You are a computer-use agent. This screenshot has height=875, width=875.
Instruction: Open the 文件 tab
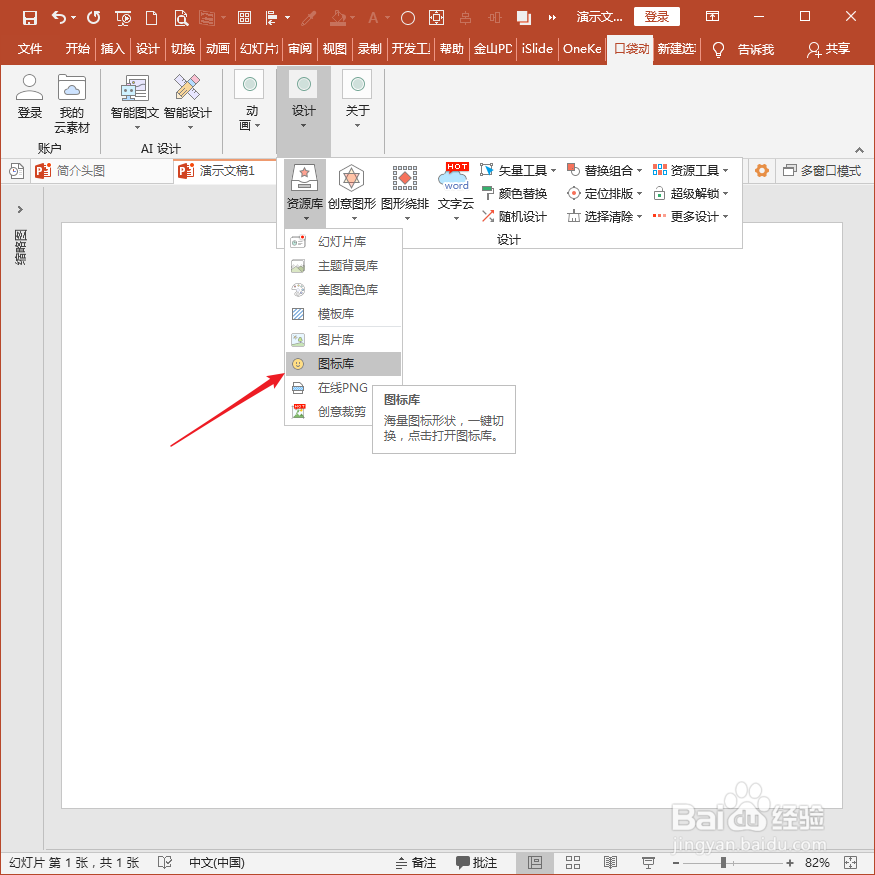[30, 49]
